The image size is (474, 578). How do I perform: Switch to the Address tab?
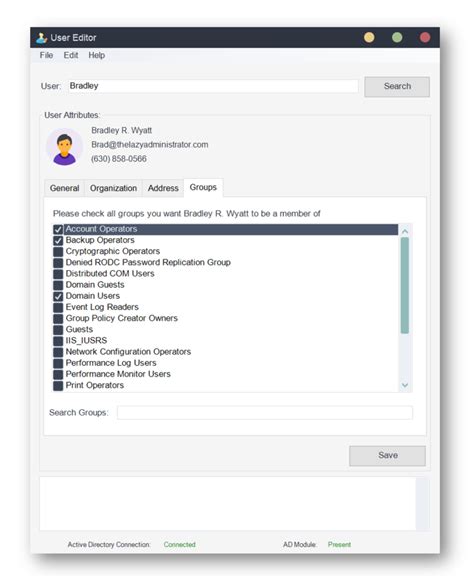(163, 188)
